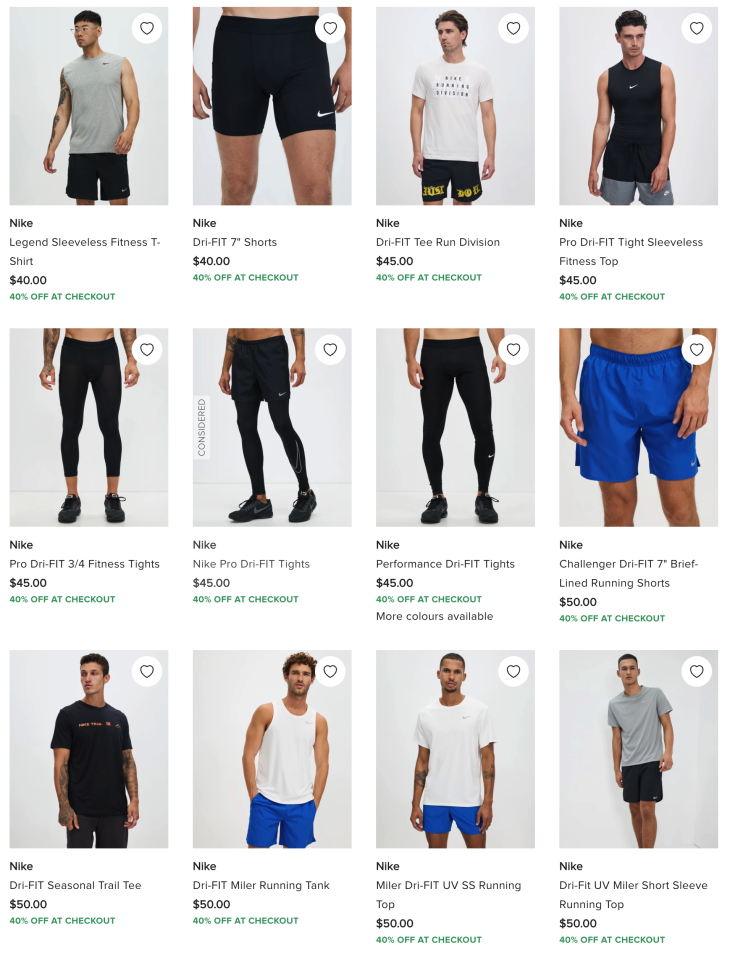Open Legend Sleeveless Fitness T-Shirt product link

pos(85,252)
